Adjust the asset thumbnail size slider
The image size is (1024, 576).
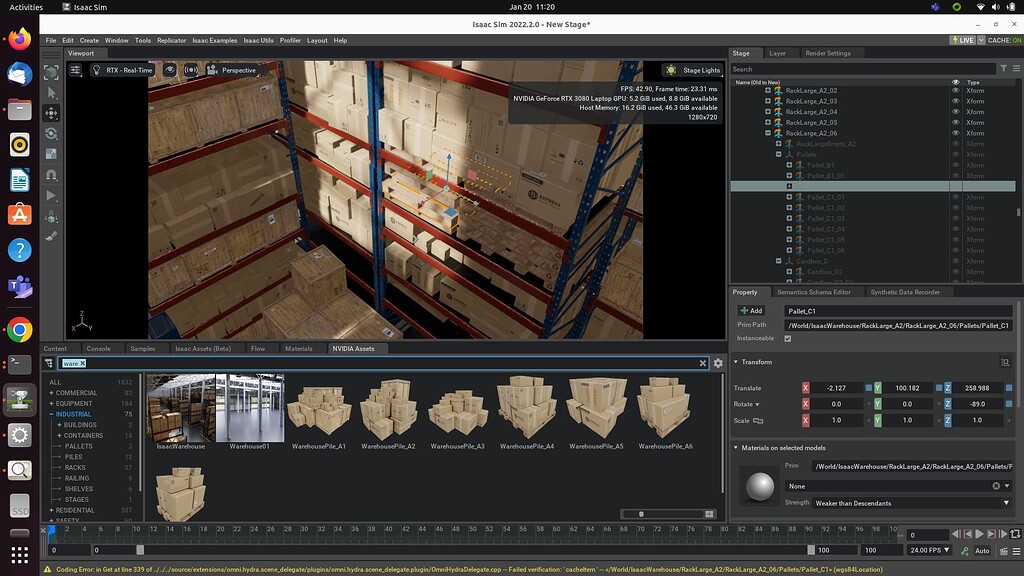pyautogui.click(x=641, y=514)
